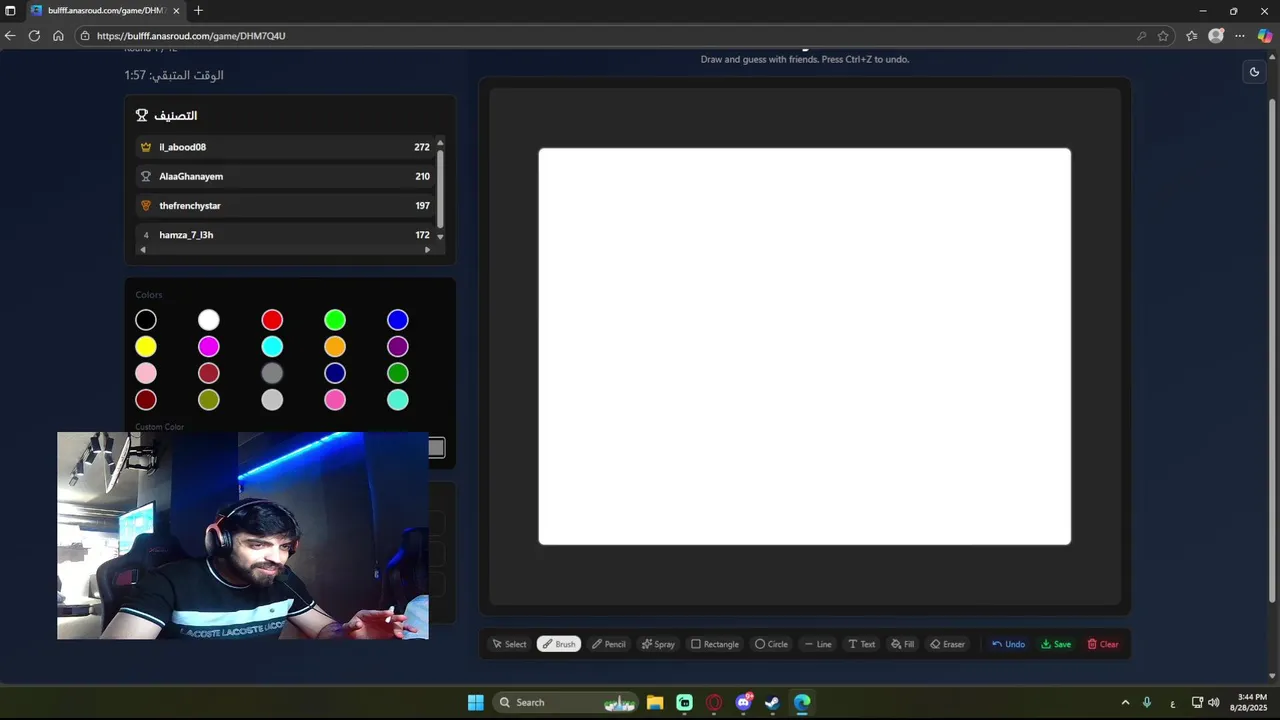The width and height of the screenshot is (1280, 720).
Task: Open the browser home page
Action: pyautogui.click(x=58, y=36)
